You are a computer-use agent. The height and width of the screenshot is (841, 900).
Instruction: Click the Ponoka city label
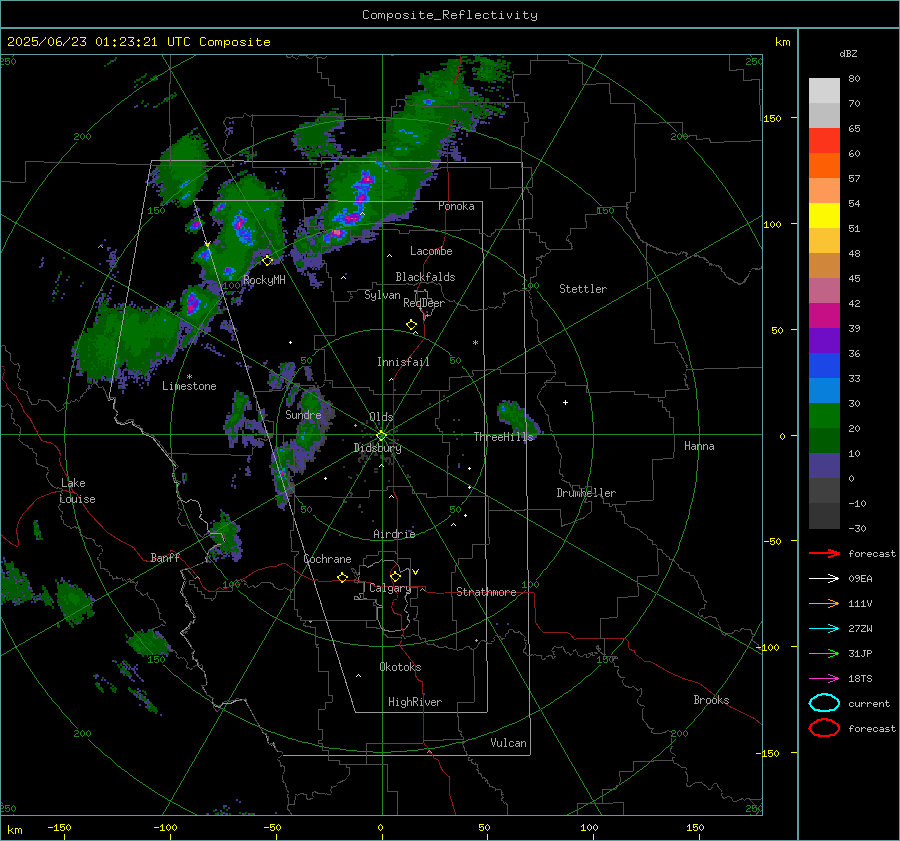point(456,206)
